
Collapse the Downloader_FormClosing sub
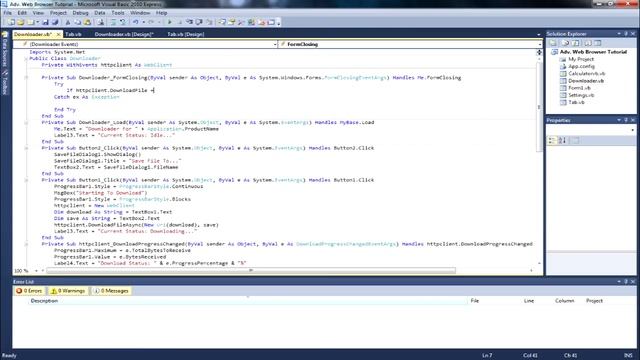26,78
